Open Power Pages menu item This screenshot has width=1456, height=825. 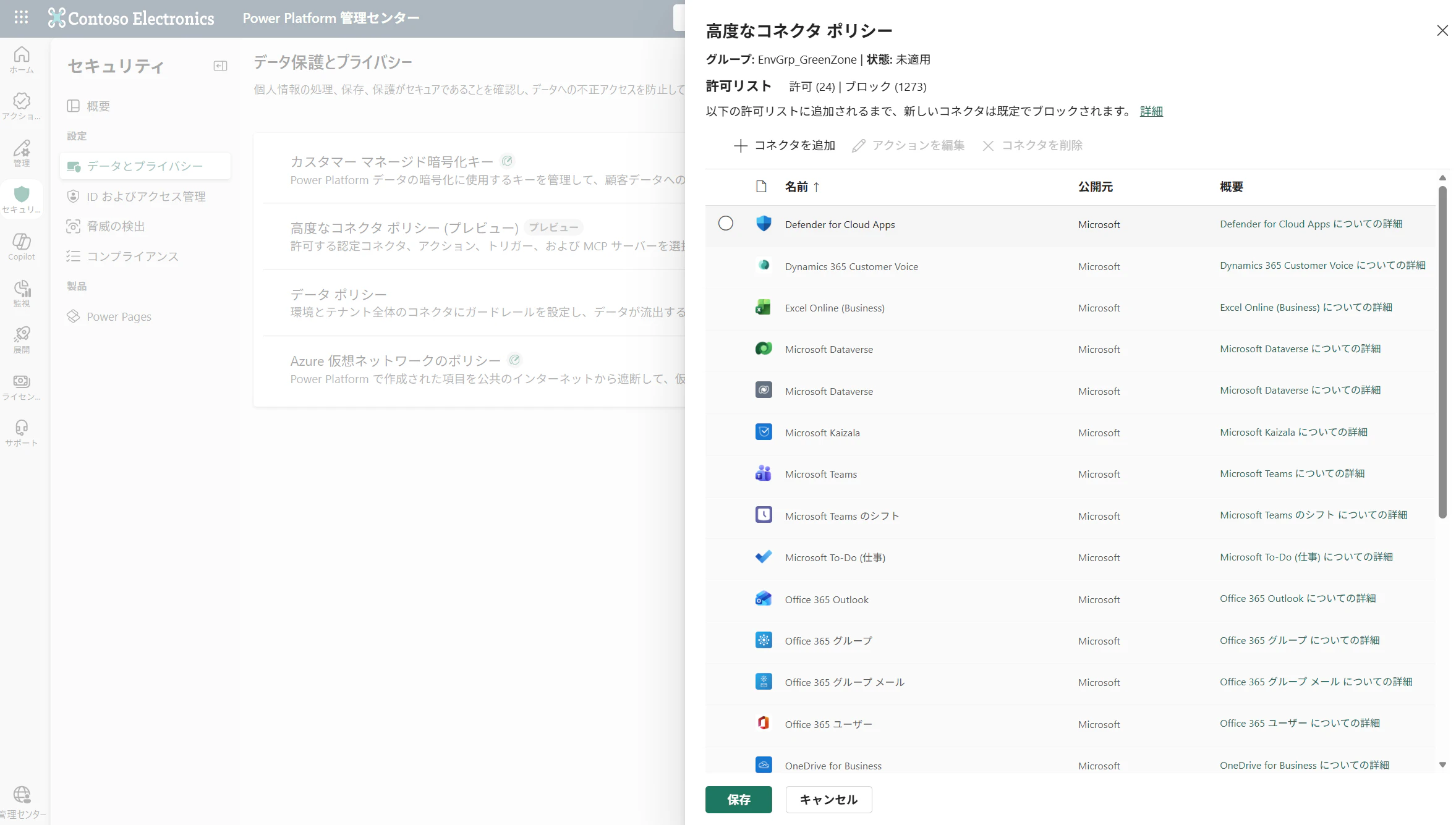click(145, 316)
